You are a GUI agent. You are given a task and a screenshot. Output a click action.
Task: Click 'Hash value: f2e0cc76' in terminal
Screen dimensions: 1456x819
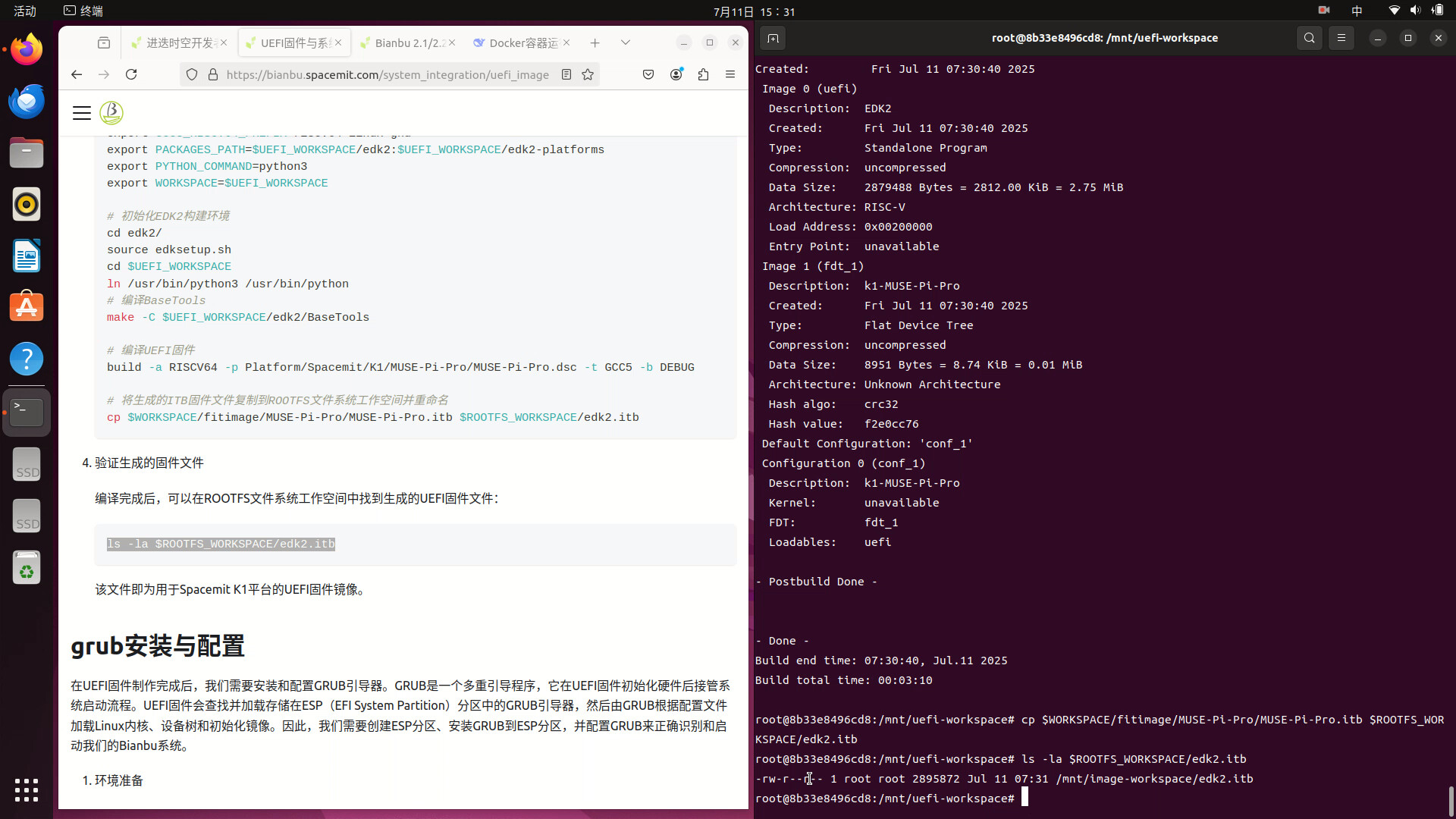click(843, 424)
